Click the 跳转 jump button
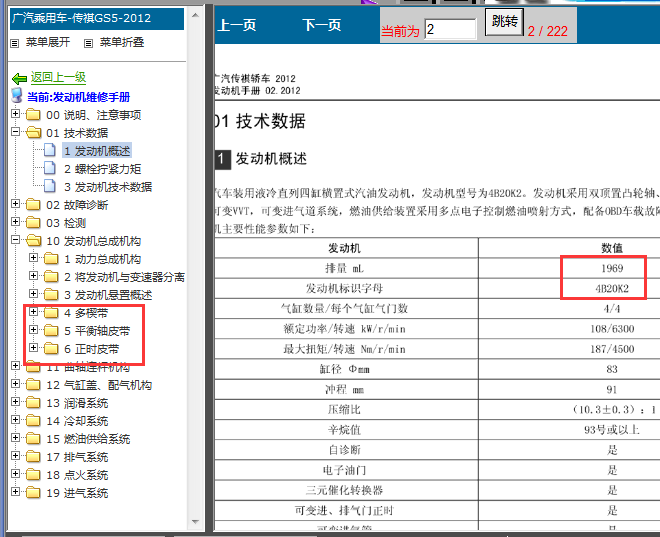 click(x=504, y=21)
